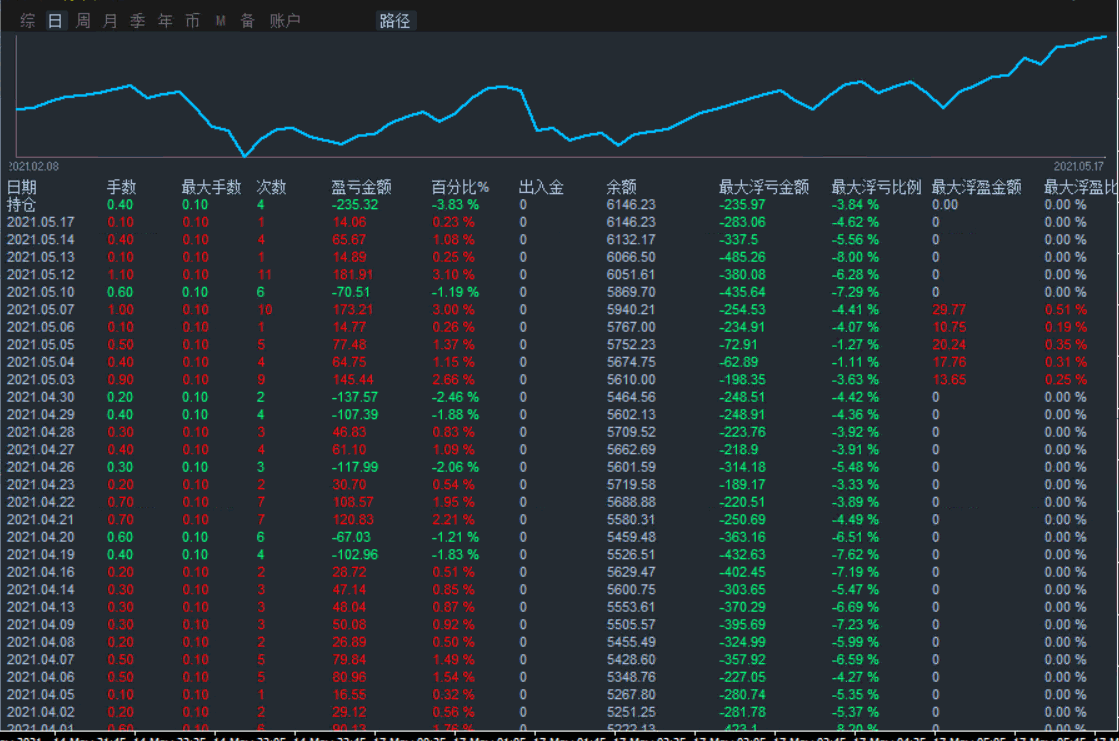Select the 2021.05.17 row

click(41, 222)
